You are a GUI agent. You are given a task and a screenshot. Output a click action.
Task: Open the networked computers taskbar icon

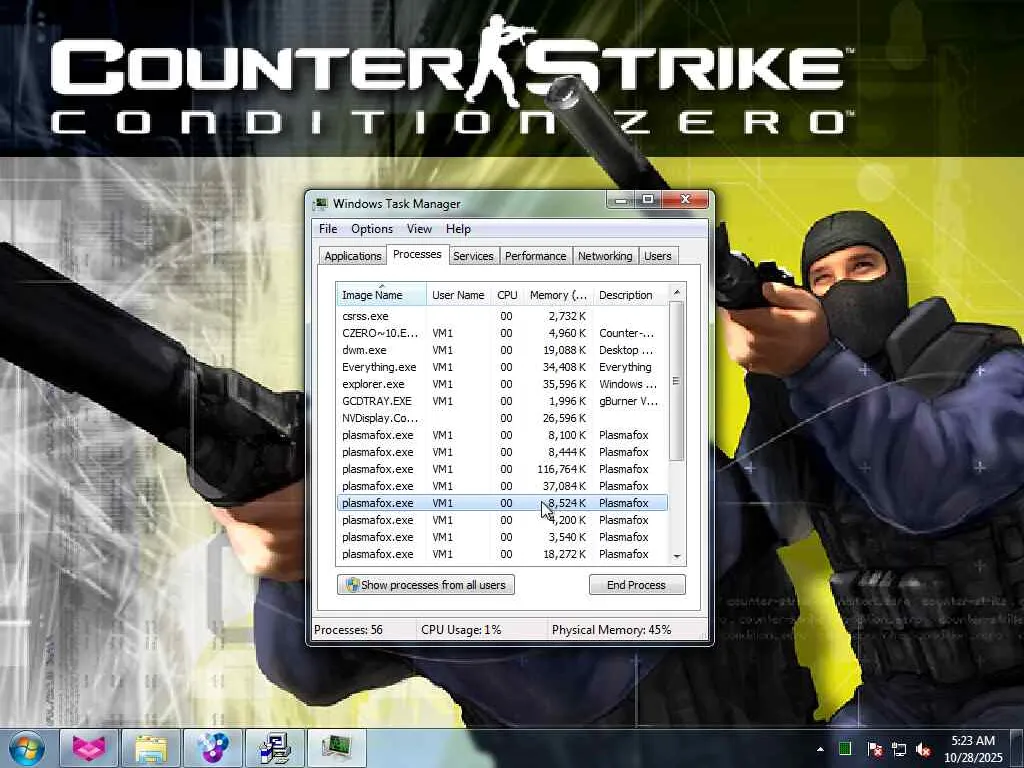pyautogui.click(x=275, y=748)
